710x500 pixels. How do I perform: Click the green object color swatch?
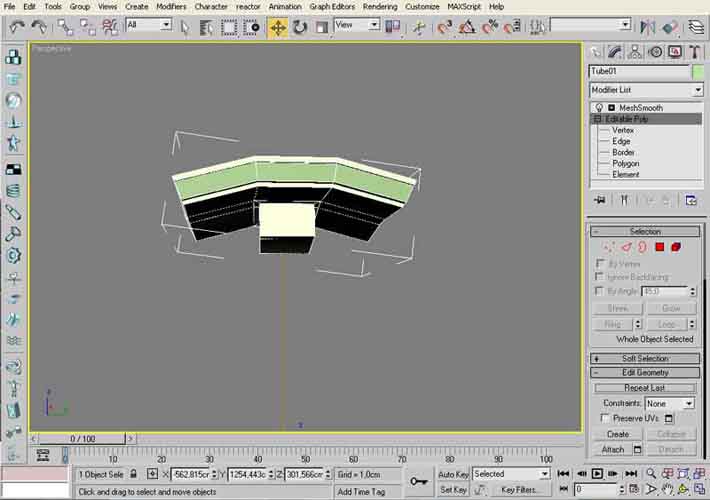[697, 71]
